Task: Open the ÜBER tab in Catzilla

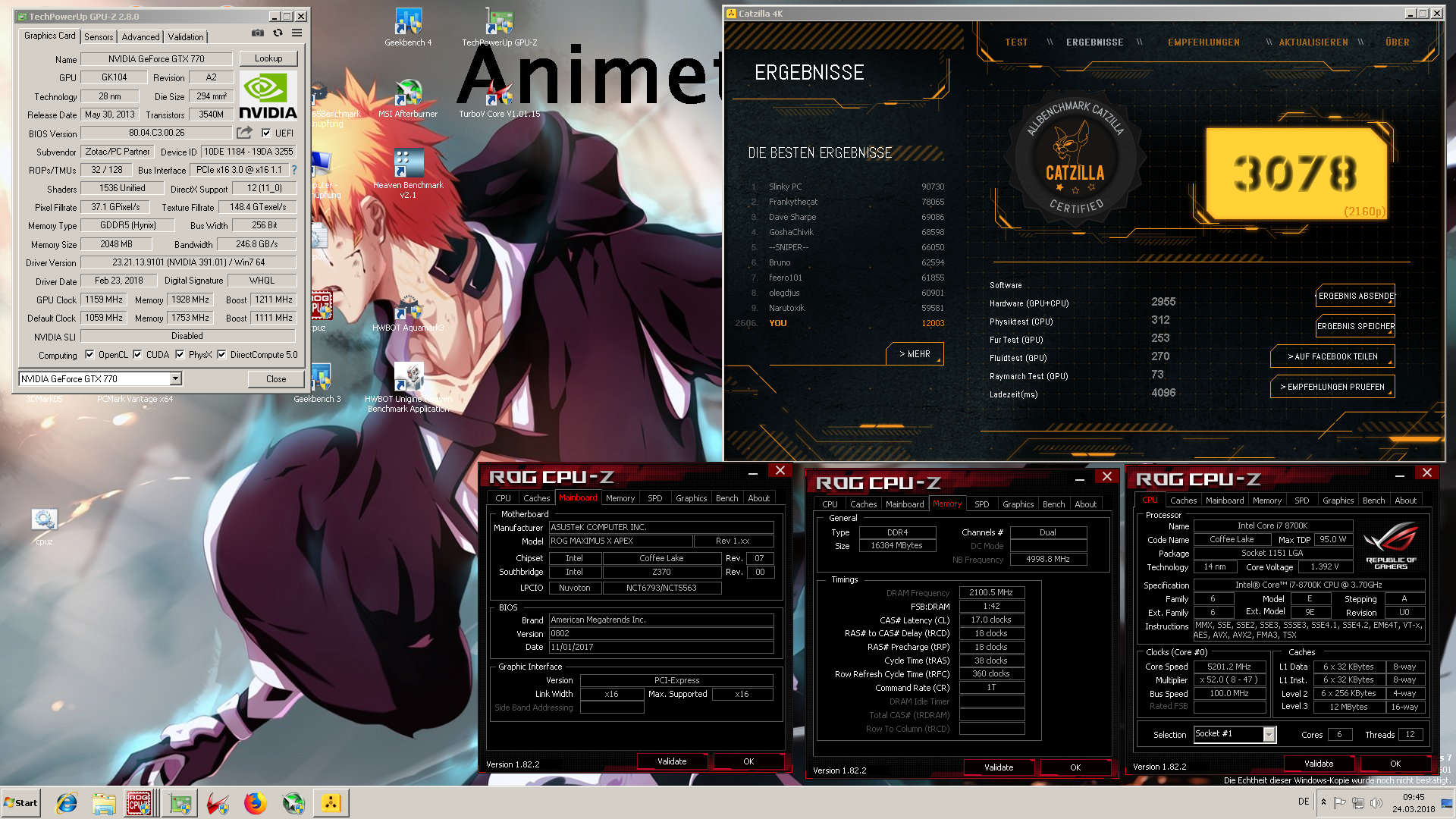Action: click(1397, 42)
